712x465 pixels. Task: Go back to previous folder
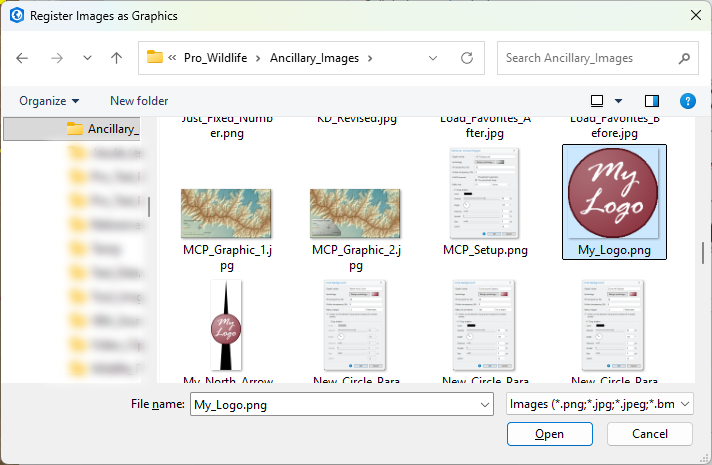pos(22,58)
